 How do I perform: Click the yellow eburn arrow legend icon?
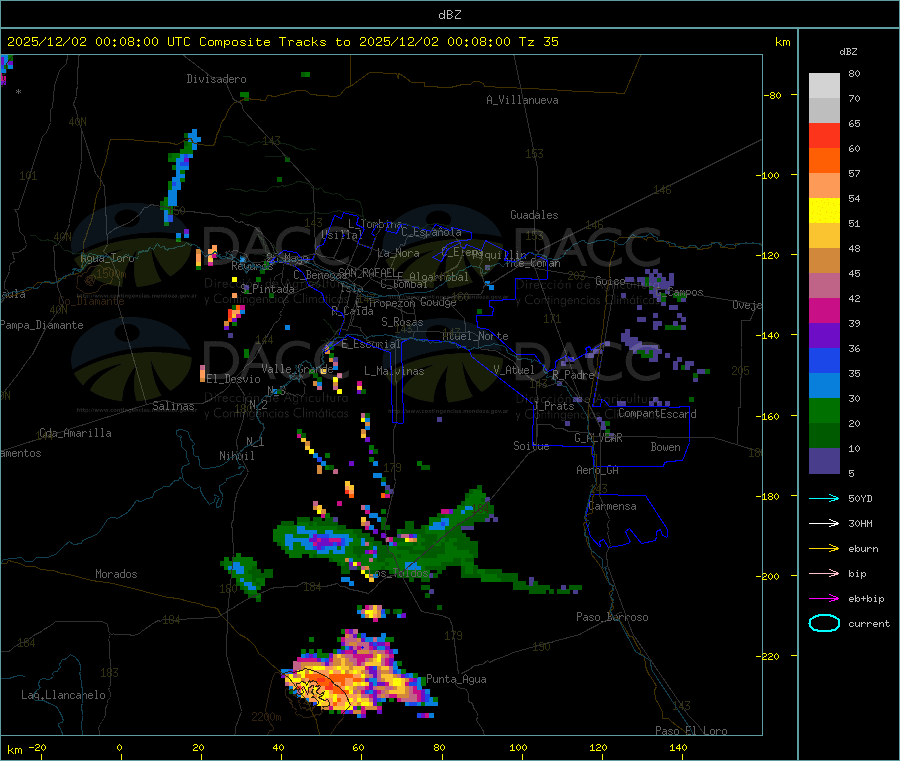tap(824, 549)
